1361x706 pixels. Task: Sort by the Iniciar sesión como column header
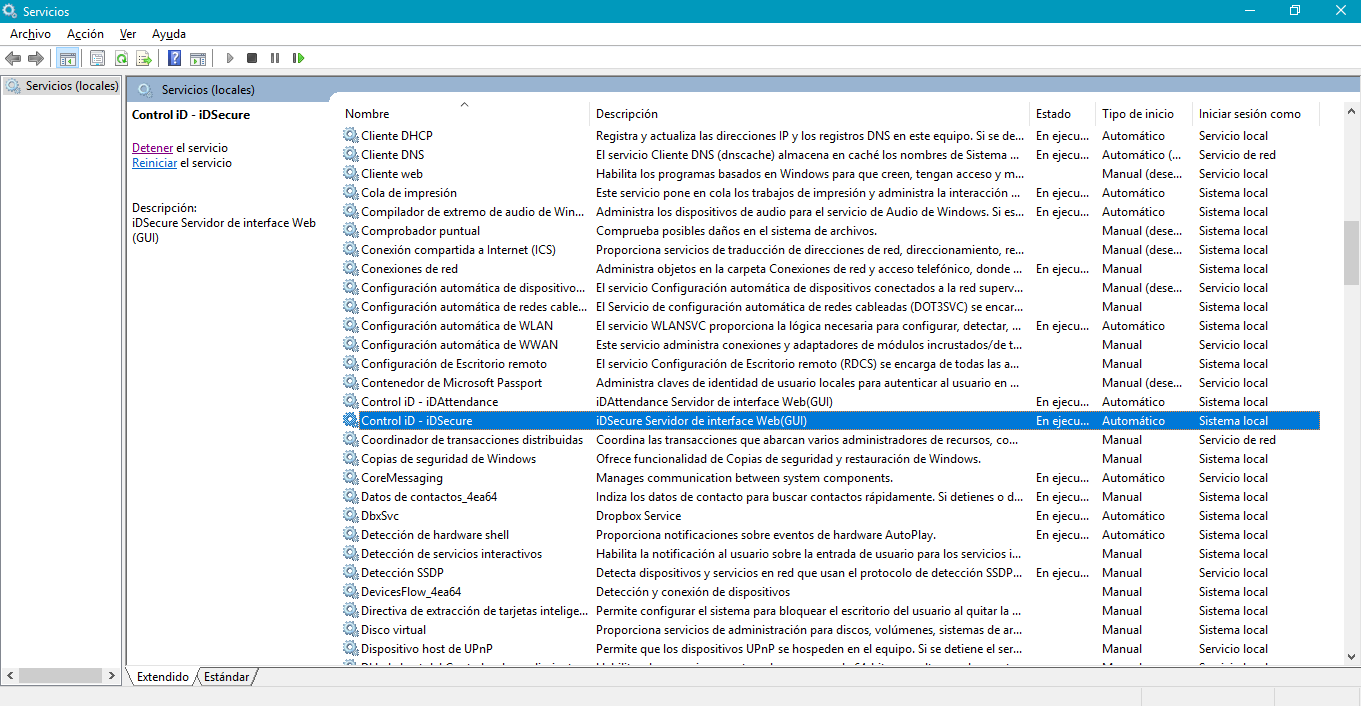point(1256,113)
